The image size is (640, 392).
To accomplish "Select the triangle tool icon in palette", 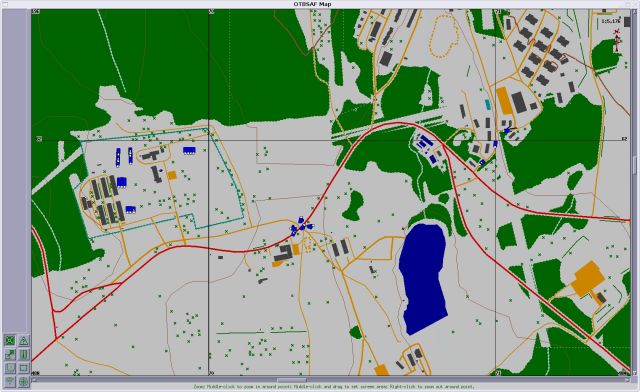I will tap(24, 341).
